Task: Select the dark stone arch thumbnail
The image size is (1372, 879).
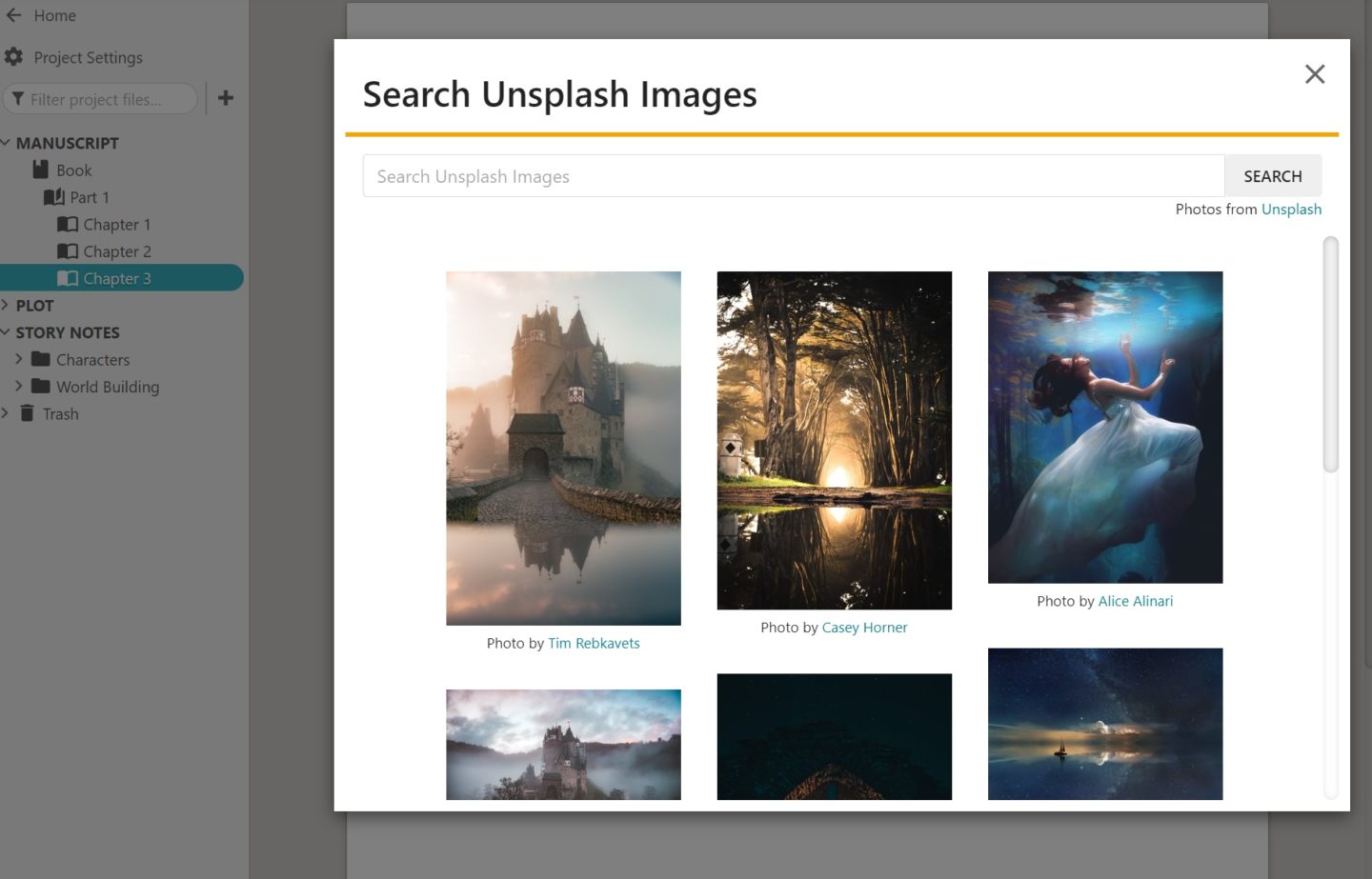Action: coord(834,737)
